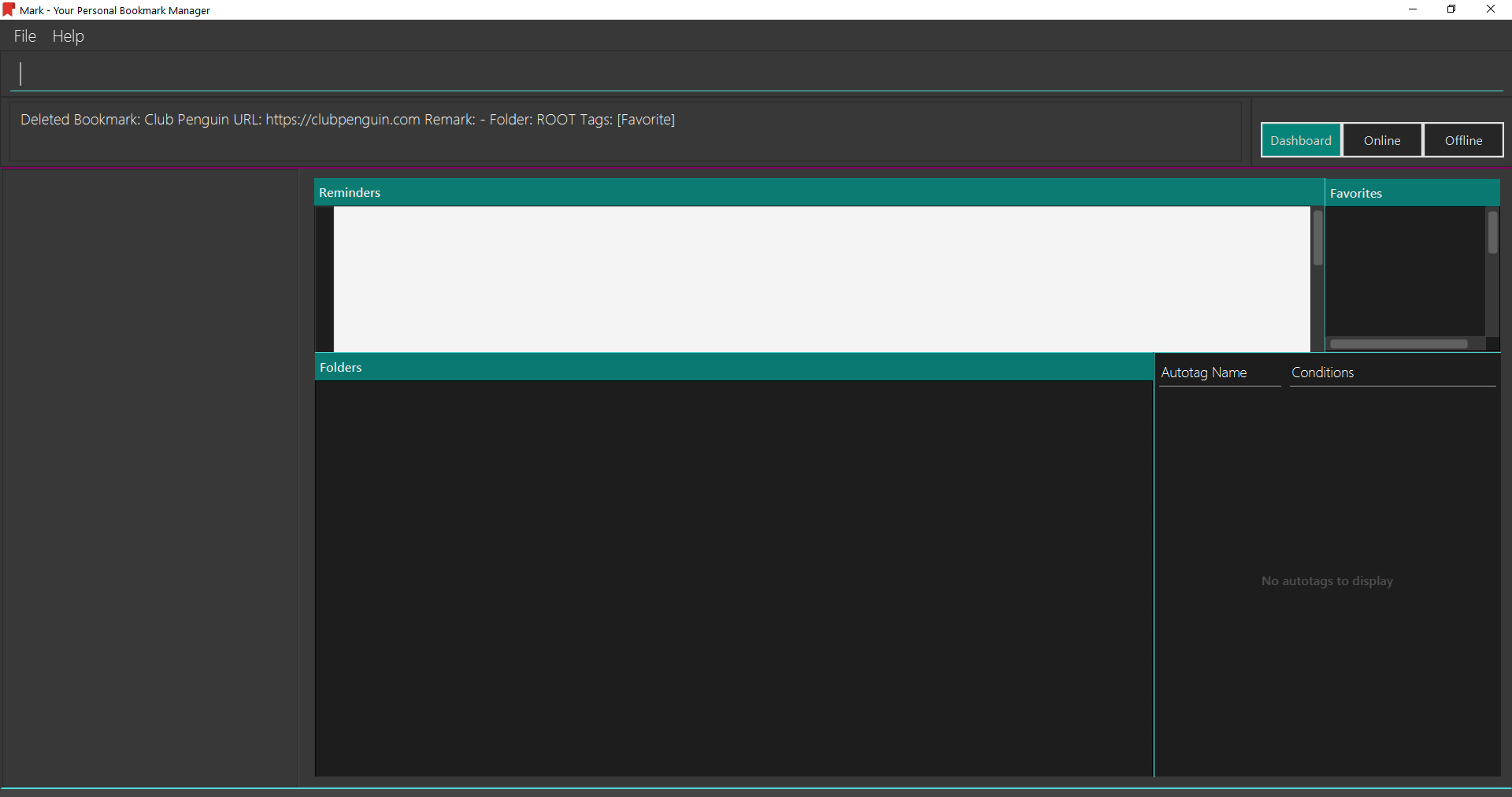
Task: Open the File menu
Action: coord(25,36)
